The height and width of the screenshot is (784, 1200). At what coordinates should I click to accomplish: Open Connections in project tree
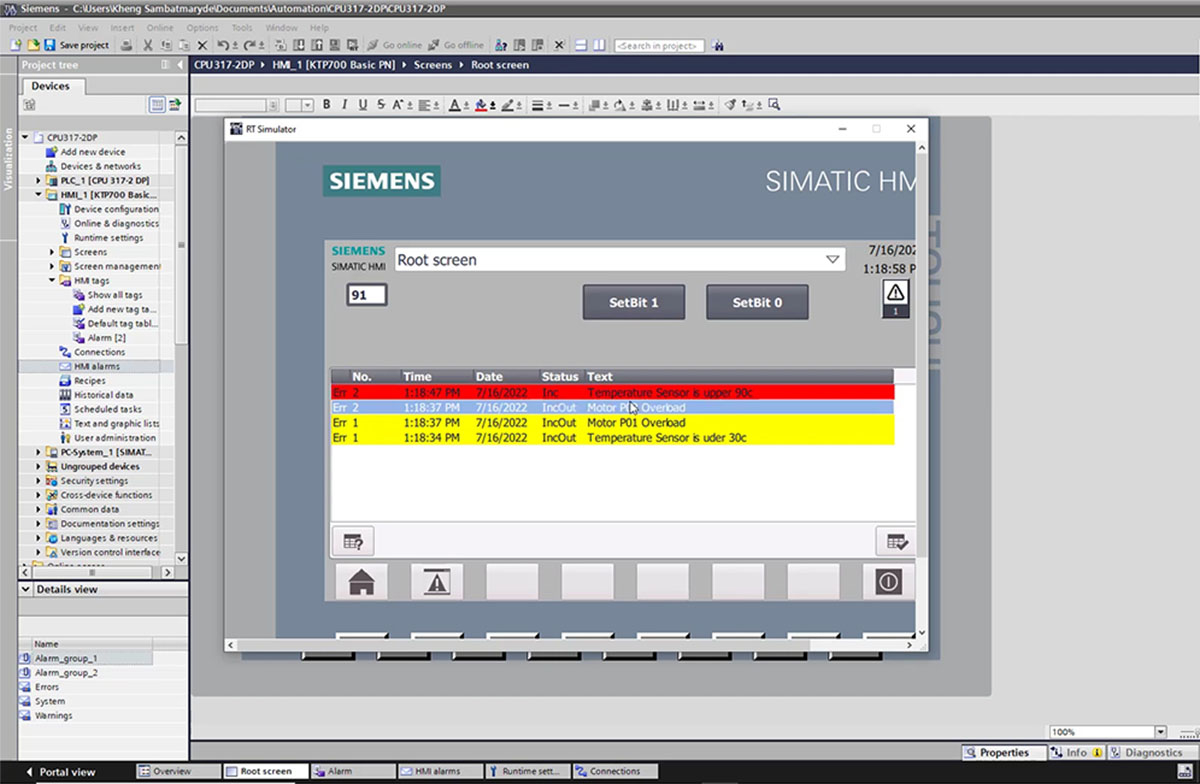click(99, 352)
